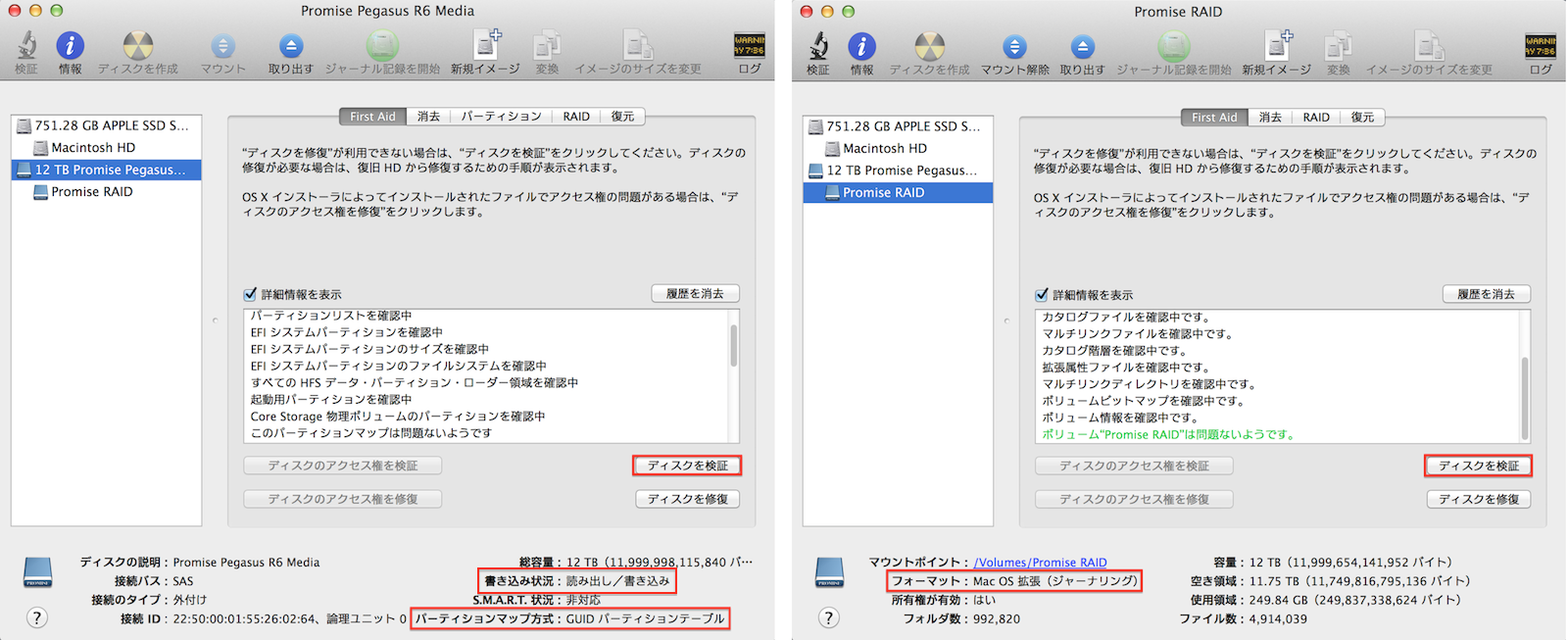The image size is (1568, 640).
Task: Select 751.28 GB APPLE SSD in Promise RAID window sidebar
Action: pyautogui.click(x=899, y=126)
